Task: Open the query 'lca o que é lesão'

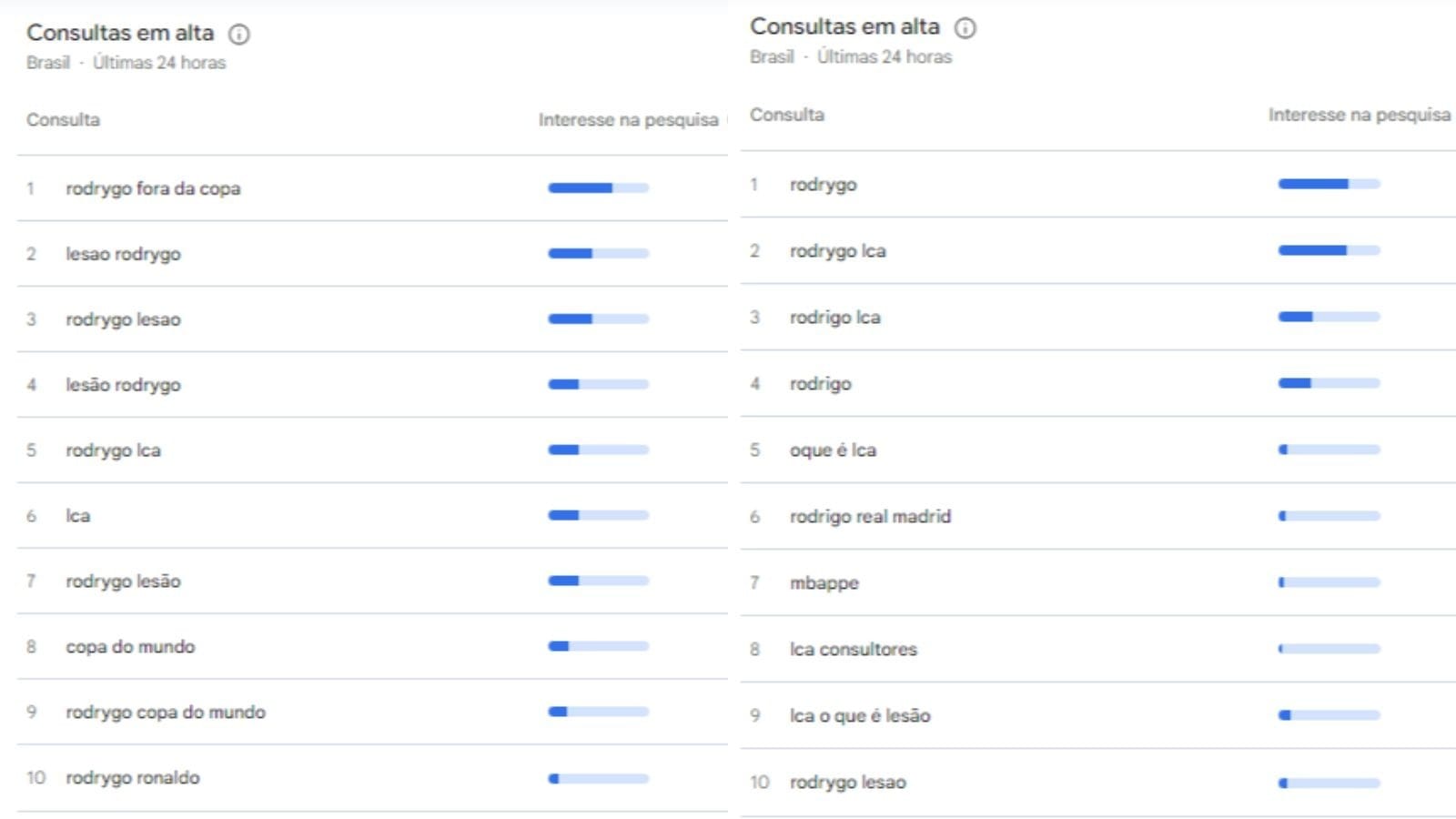Action: 860,716
